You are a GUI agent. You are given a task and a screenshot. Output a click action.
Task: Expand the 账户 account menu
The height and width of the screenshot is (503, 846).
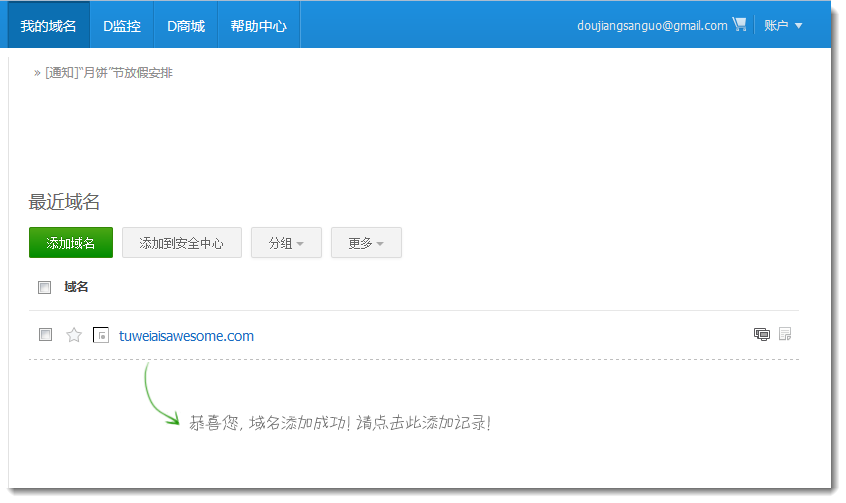tap(783, 26)
